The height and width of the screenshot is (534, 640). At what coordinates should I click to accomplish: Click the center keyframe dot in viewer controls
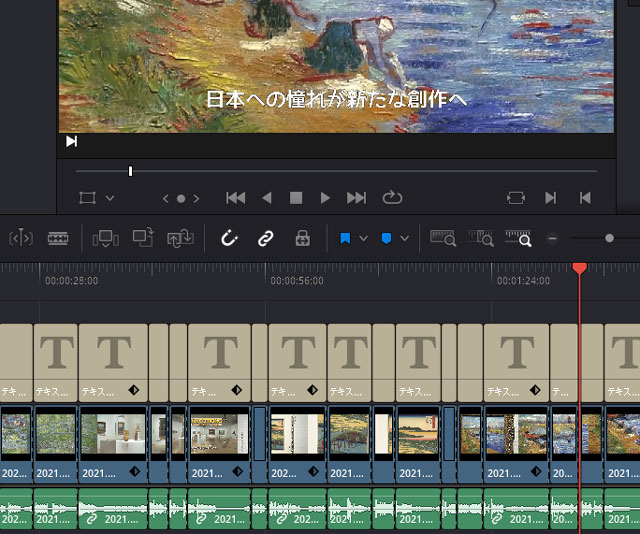point(181,198)
